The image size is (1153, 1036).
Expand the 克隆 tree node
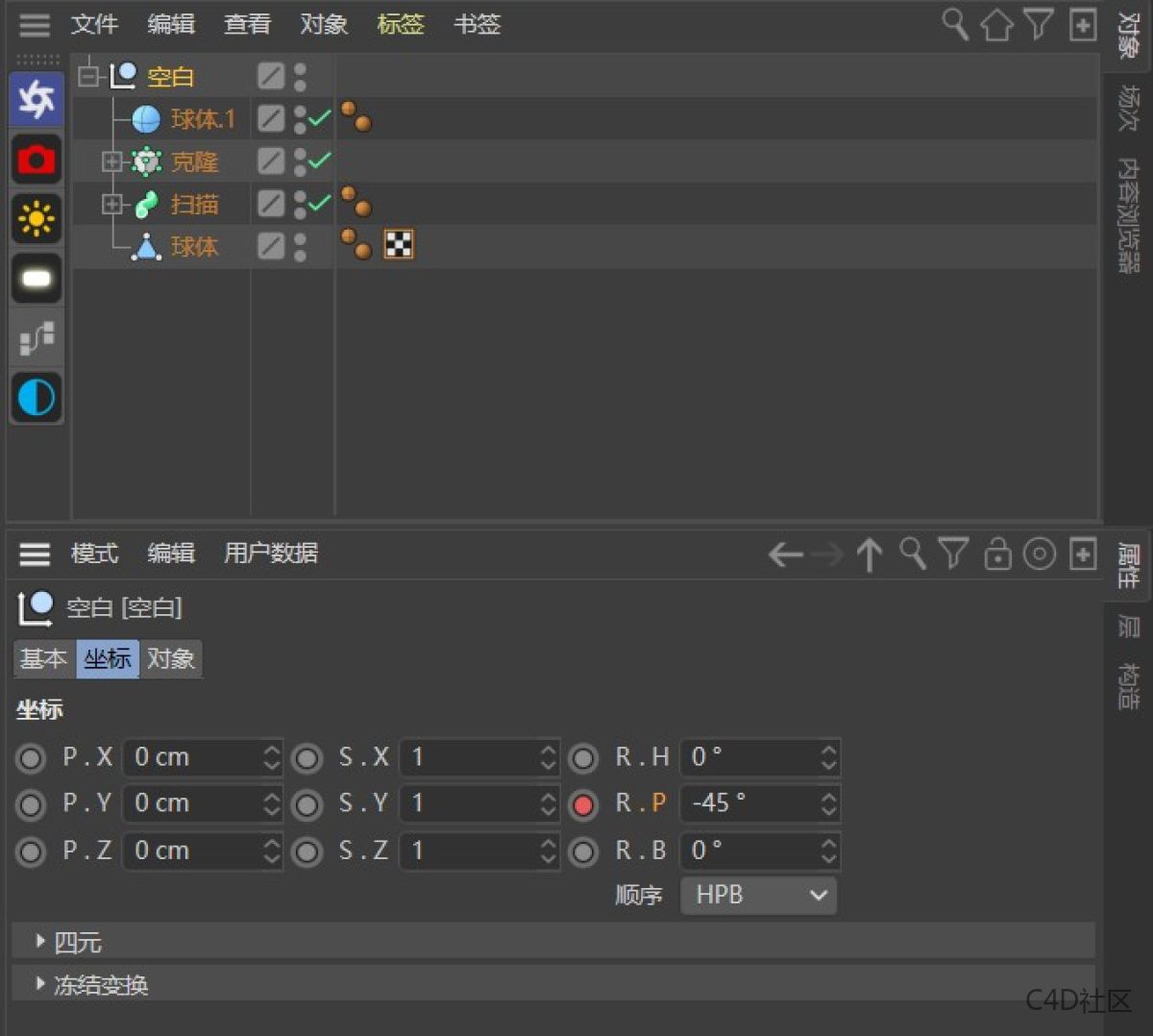tap(111, 161)
